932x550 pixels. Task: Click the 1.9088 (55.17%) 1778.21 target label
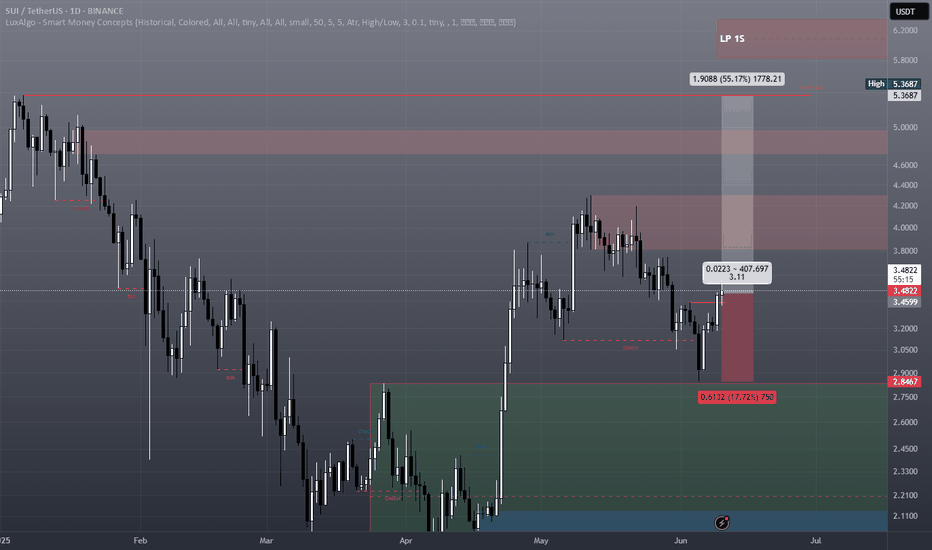(x=737, y=79)
